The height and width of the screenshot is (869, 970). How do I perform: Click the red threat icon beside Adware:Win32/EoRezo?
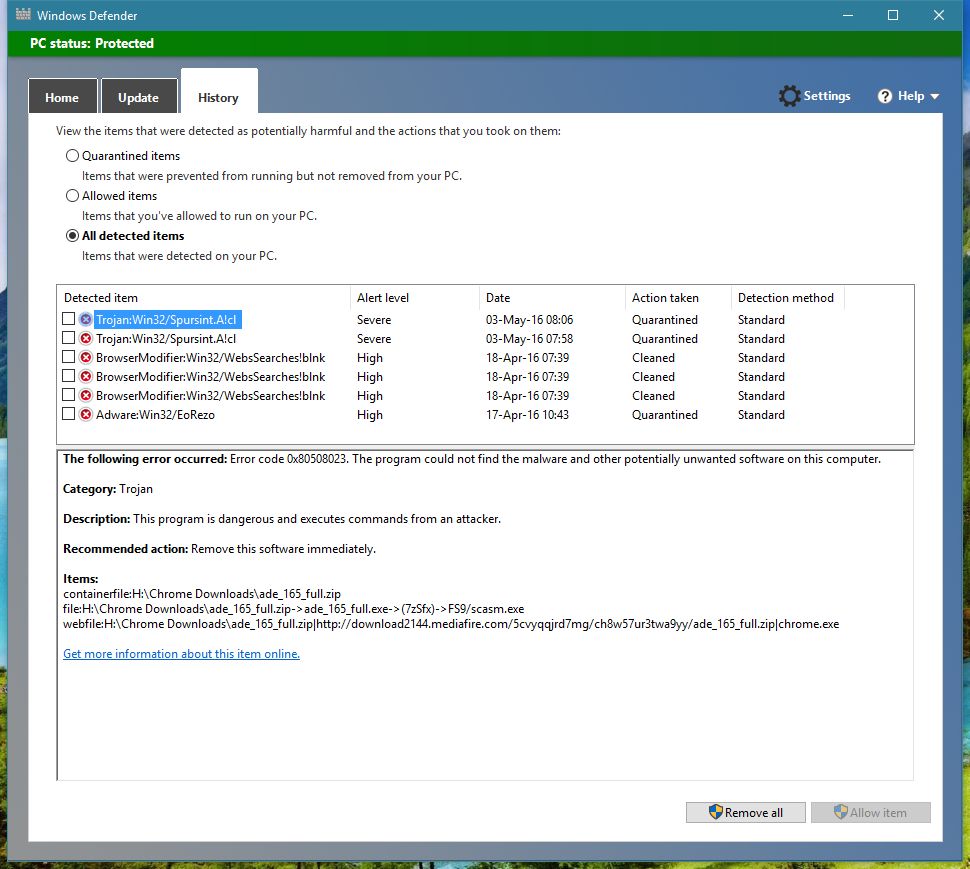pos(86,414)
